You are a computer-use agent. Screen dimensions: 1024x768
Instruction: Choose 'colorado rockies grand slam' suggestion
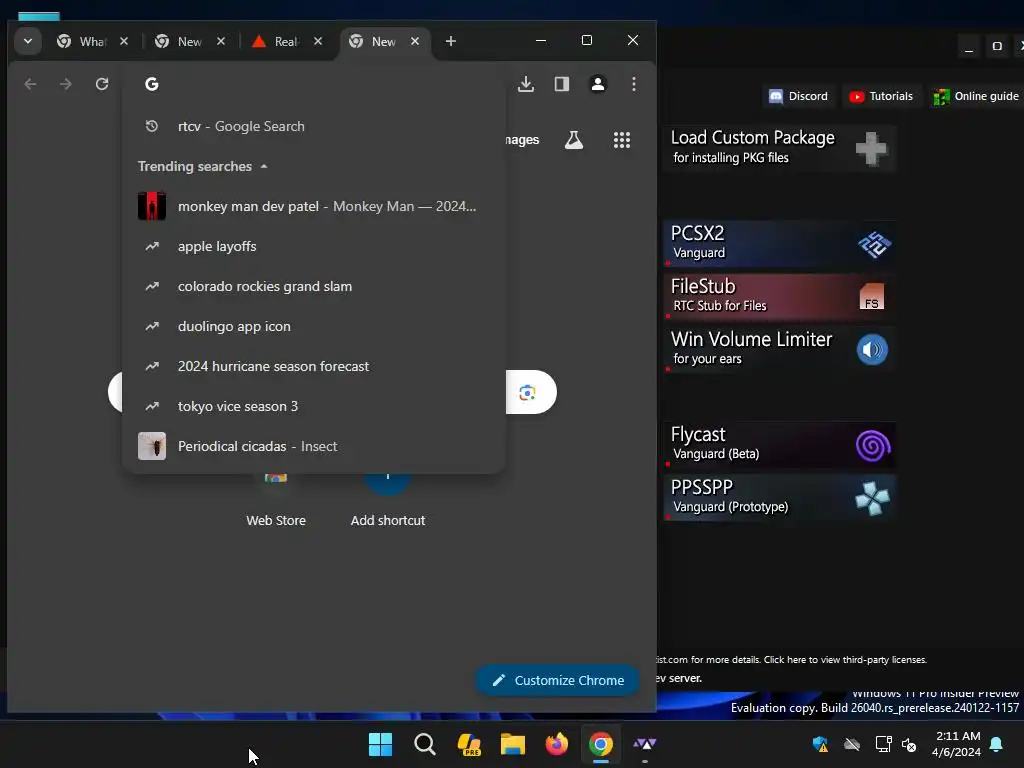(314, 286)
